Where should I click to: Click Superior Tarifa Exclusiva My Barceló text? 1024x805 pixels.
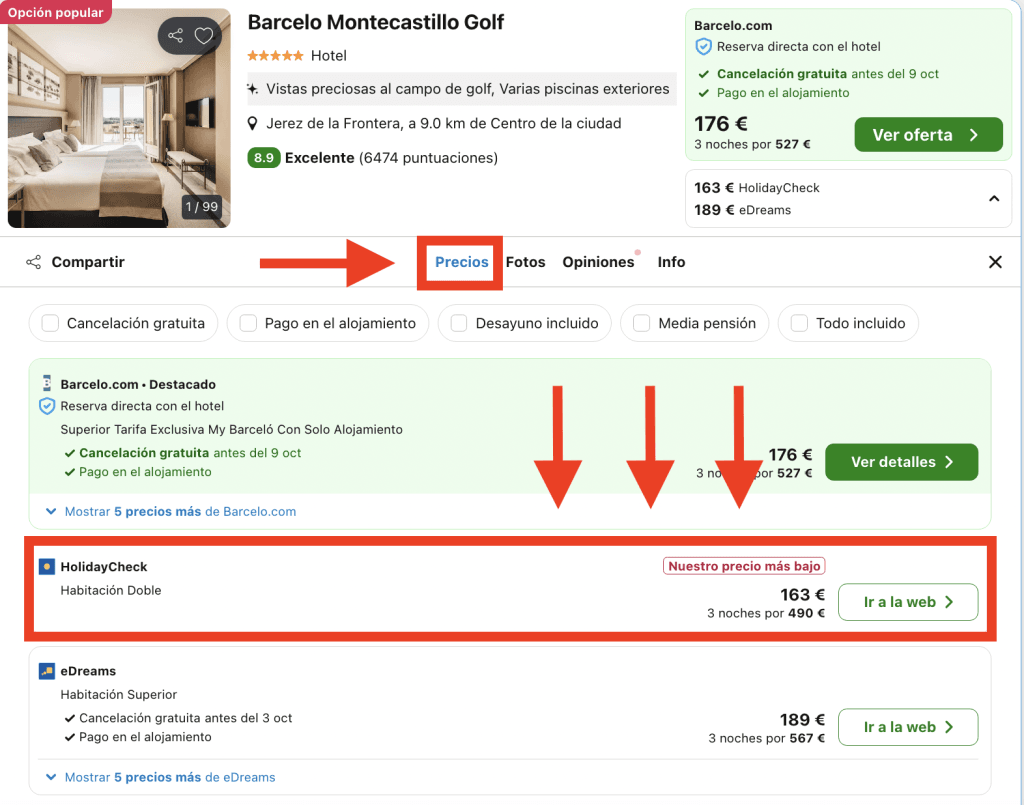[231, 430]
